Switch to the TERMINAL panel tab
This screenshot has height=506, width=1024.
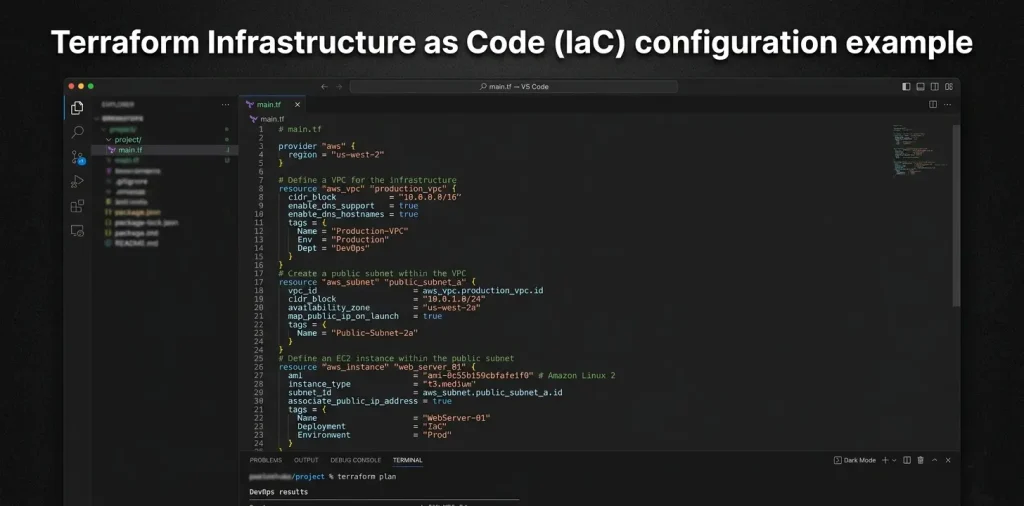pos(408,460)
